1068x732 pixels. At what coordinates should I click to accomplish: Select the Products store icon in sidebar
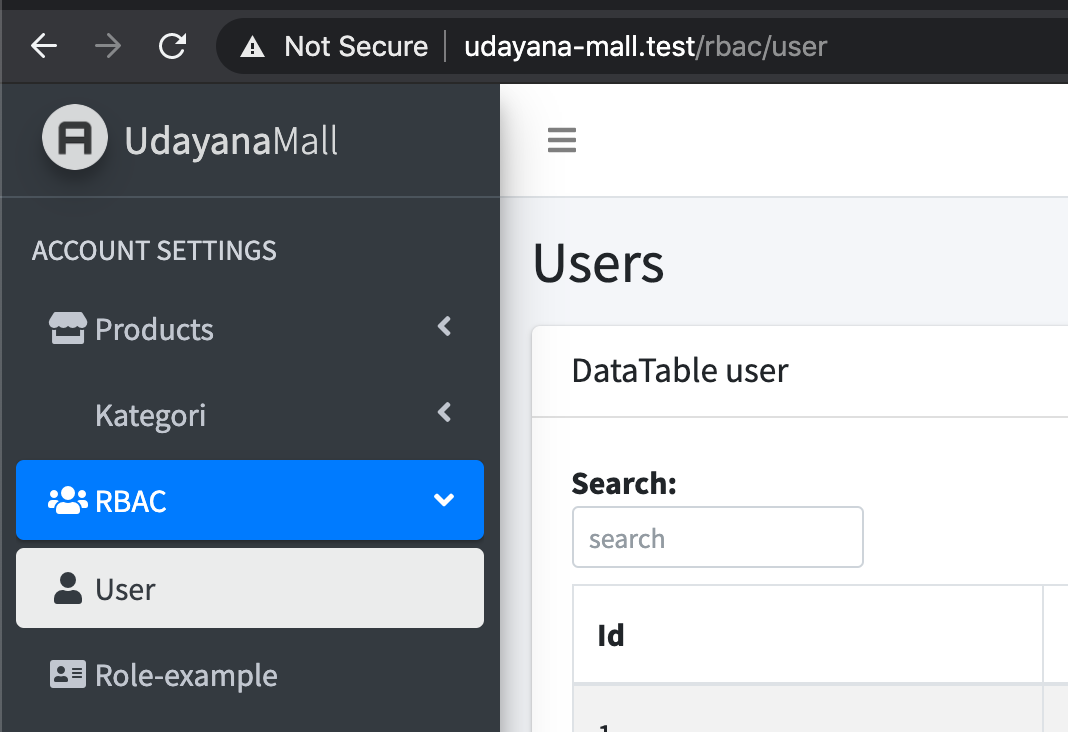click(66, 327)
